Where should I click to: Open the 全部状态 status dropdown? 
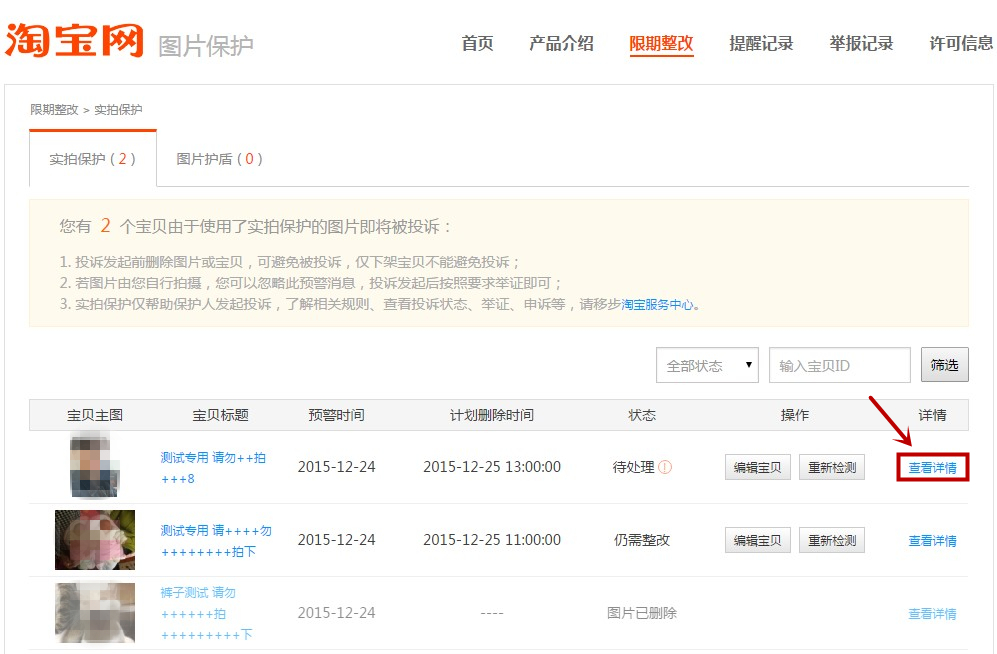(x=707, y=365)
